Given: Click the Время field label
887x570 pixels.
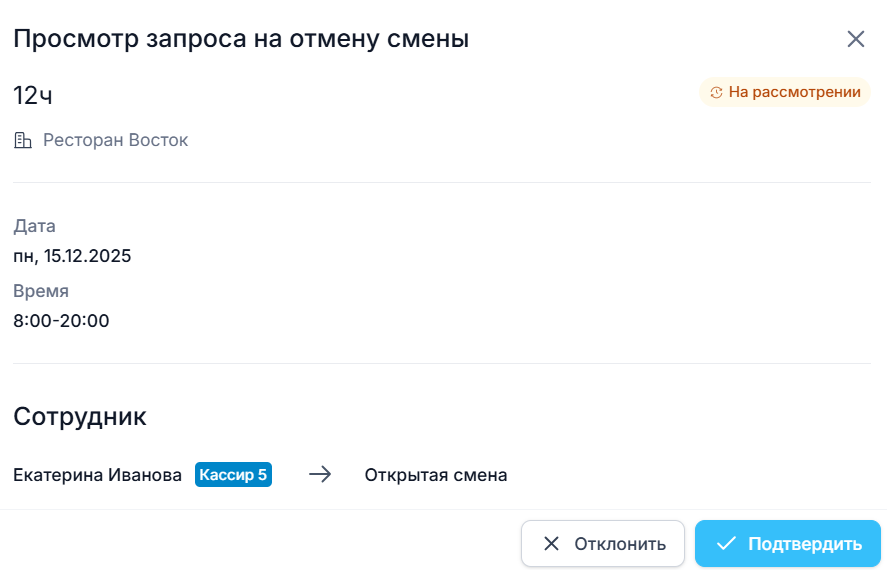Looking at the screenshot, I should coord(41,291).
